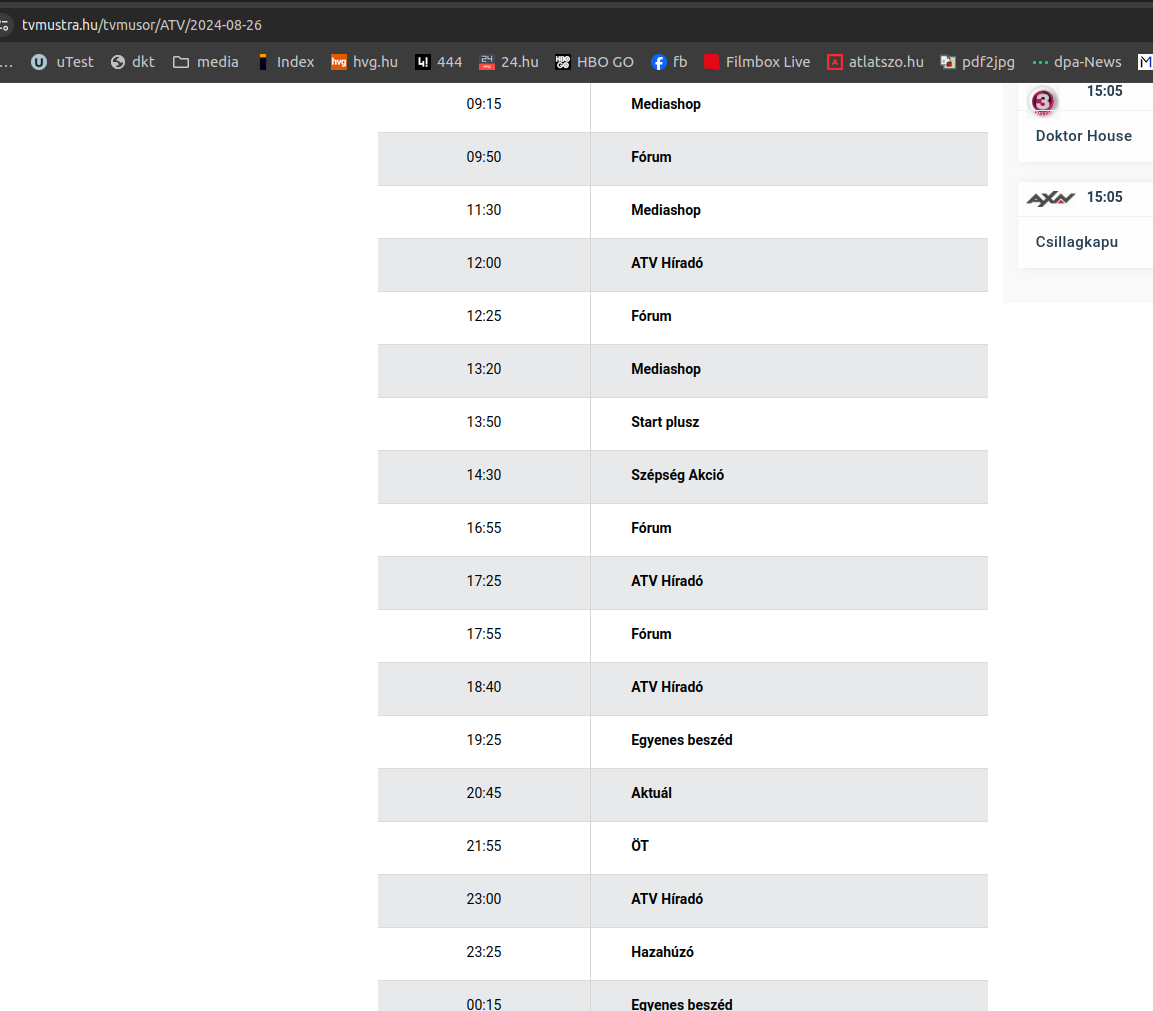Open the Egyenes beszéd show at 19:25

point(681,740)
